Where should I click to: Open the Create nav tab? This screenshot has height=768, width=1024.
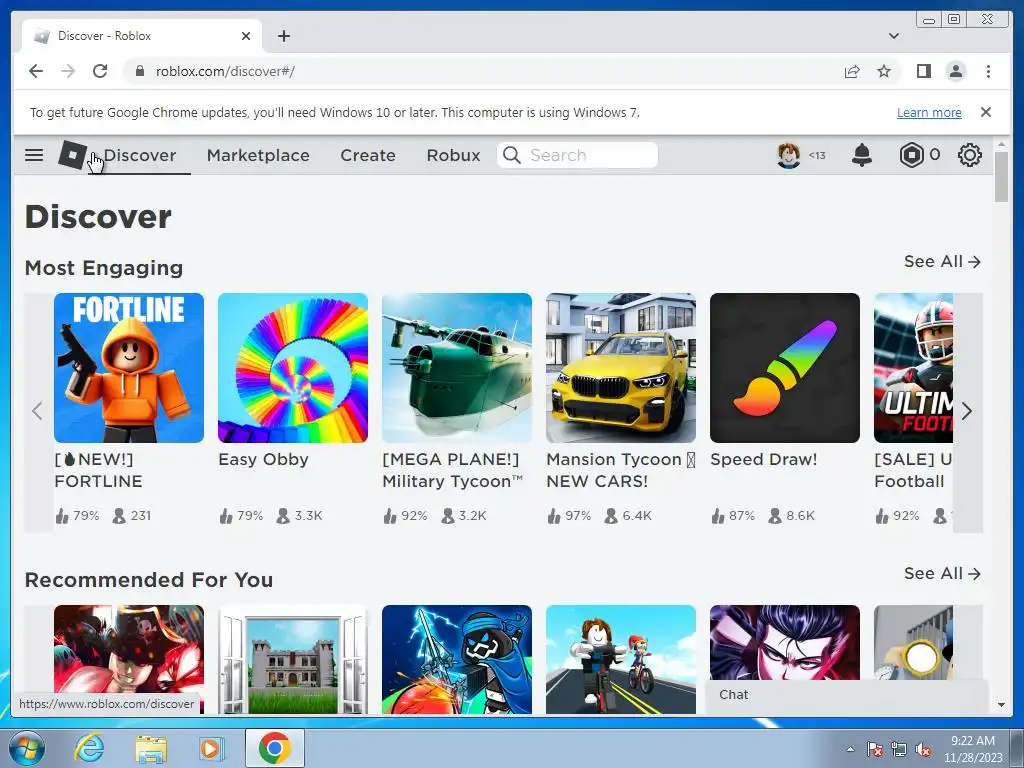point(368,155)
